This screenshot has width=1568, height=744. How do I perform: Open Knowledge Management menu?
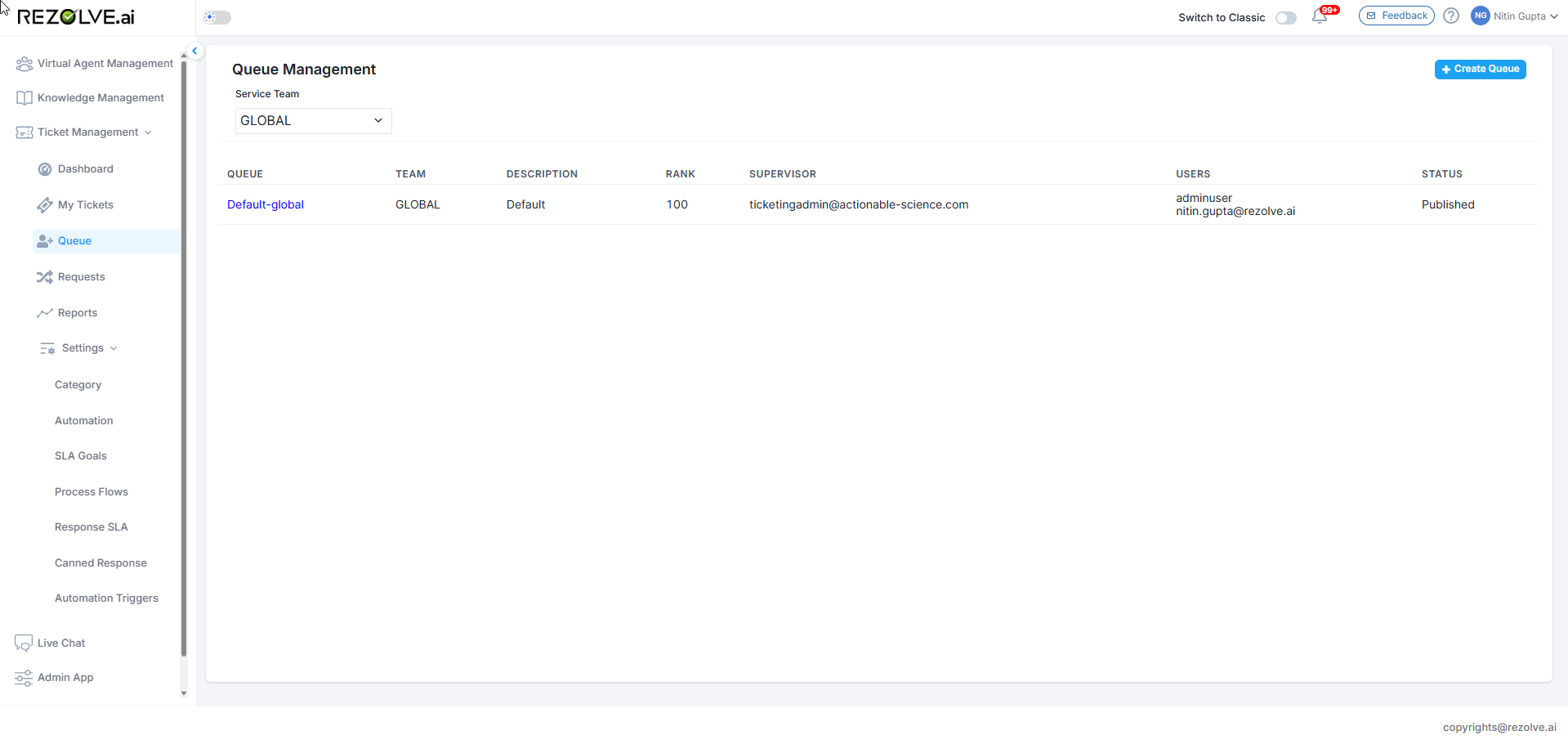pyautogui.click(x=101, y=98)
